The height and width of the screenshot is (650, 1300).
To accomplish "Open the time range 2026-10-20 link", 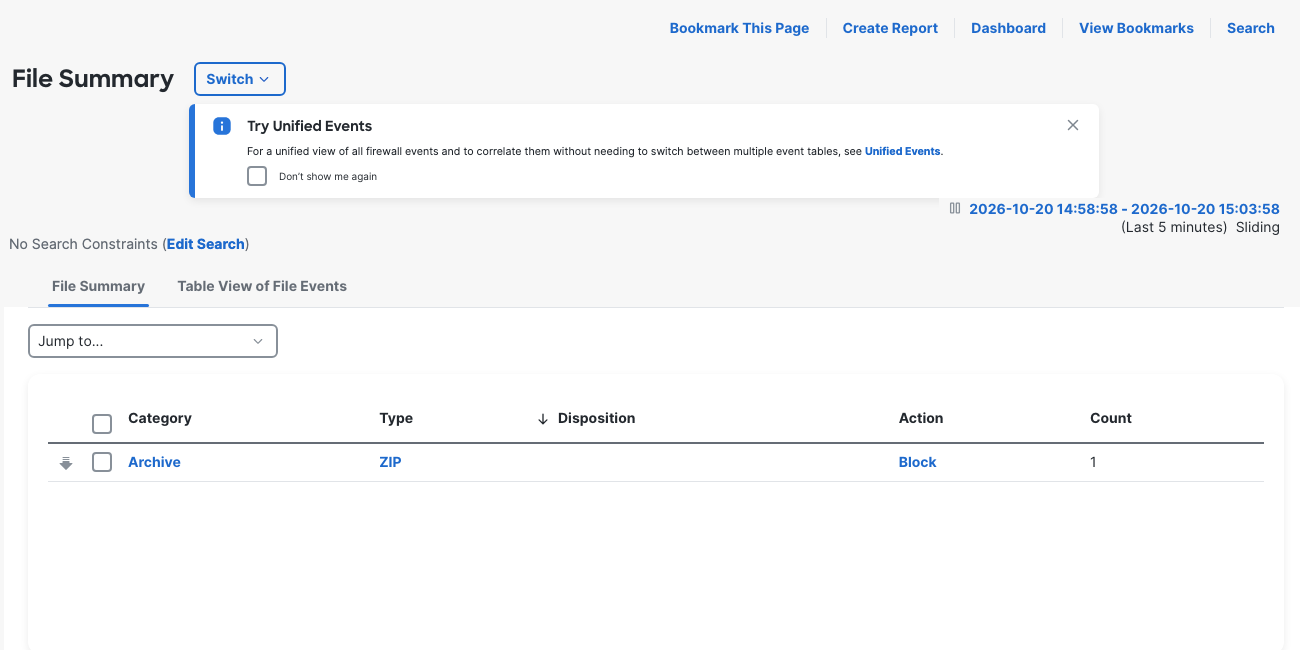I will 1124,209.
